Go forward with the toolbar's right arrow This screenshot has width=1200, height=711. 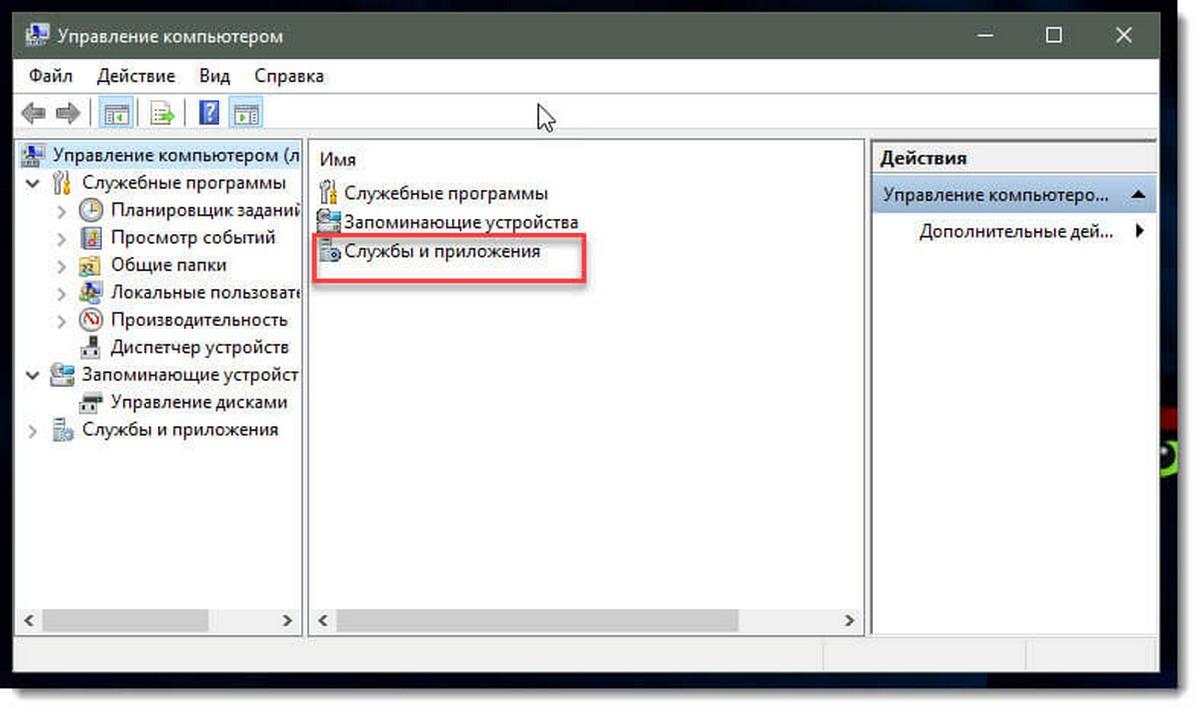click(x=68, y=113)
